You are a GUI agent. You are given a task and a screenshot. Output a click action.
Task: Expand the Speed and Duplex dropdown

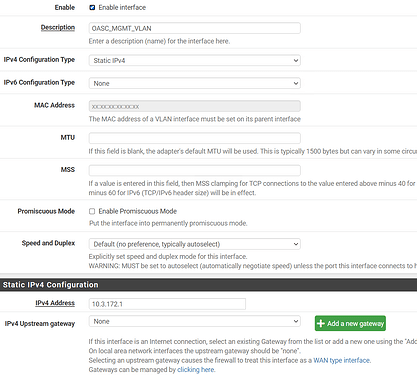pyautogui.click(x=195, y=244)
